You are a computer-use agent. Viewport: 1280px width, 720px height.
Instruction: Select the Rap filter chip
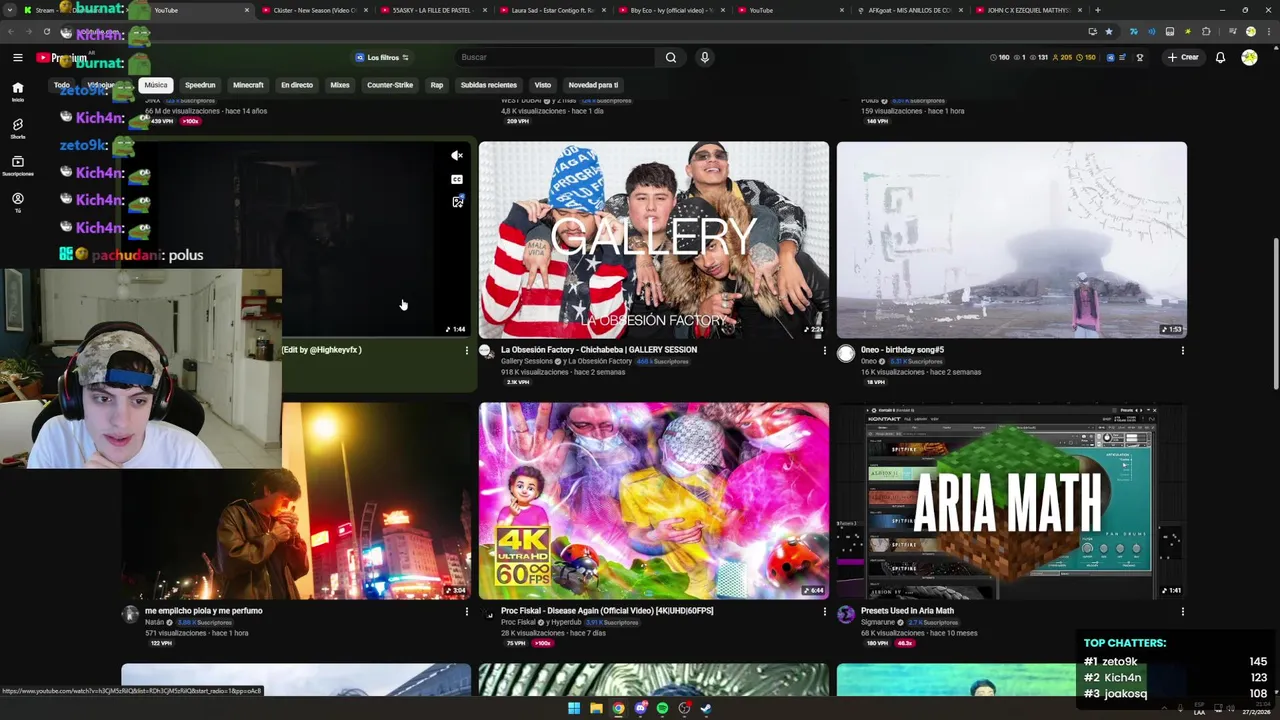[437, 85]
